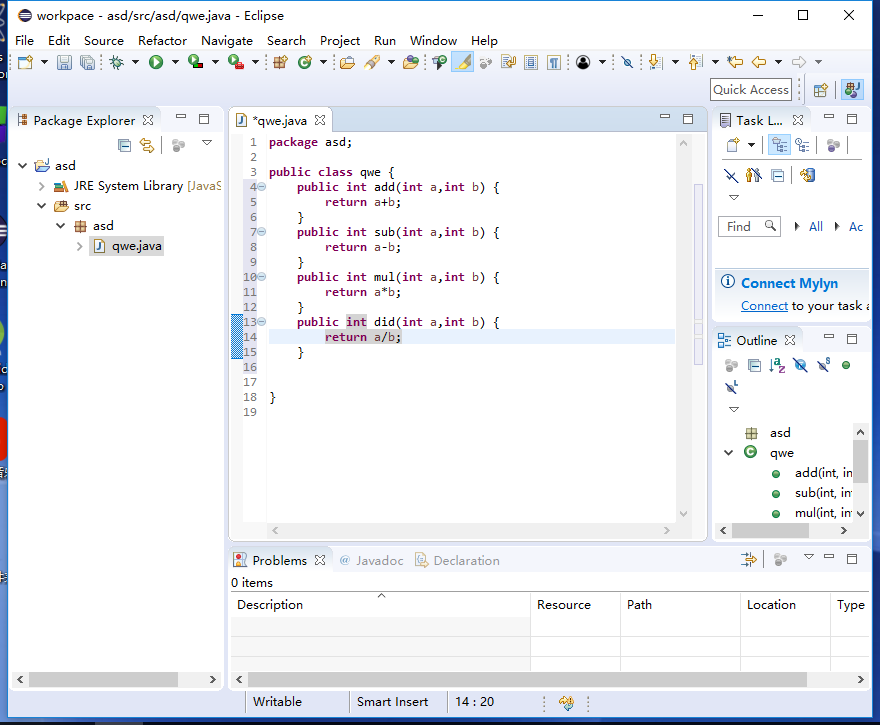Toggle Show Whitespace Characters pilcrow button
880x725 pixels.
click(554, 62)
